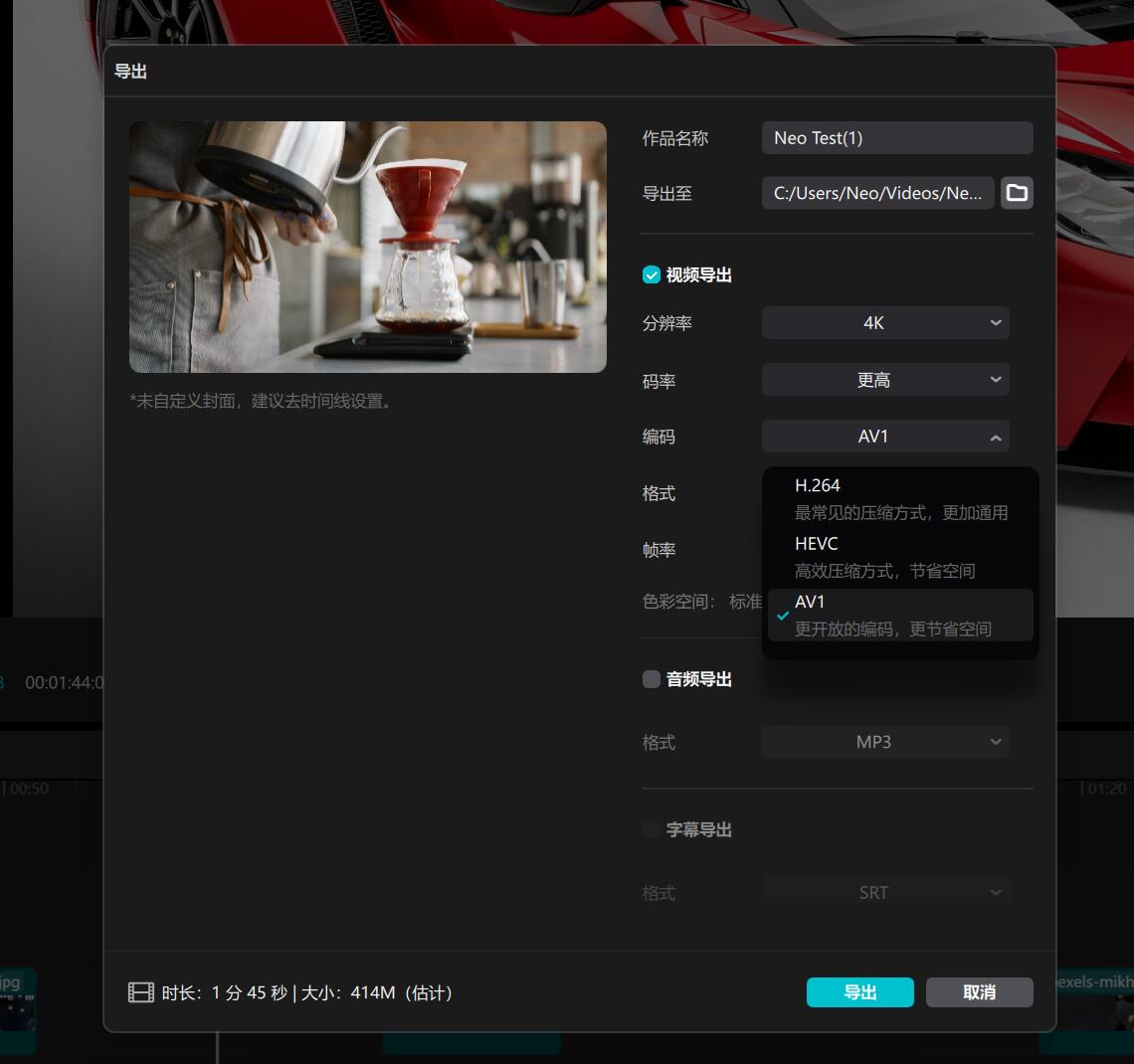Click the Neo Test(1) name field
The height and width of the screenshot is (1064, 1134).
tap(896, 137)
